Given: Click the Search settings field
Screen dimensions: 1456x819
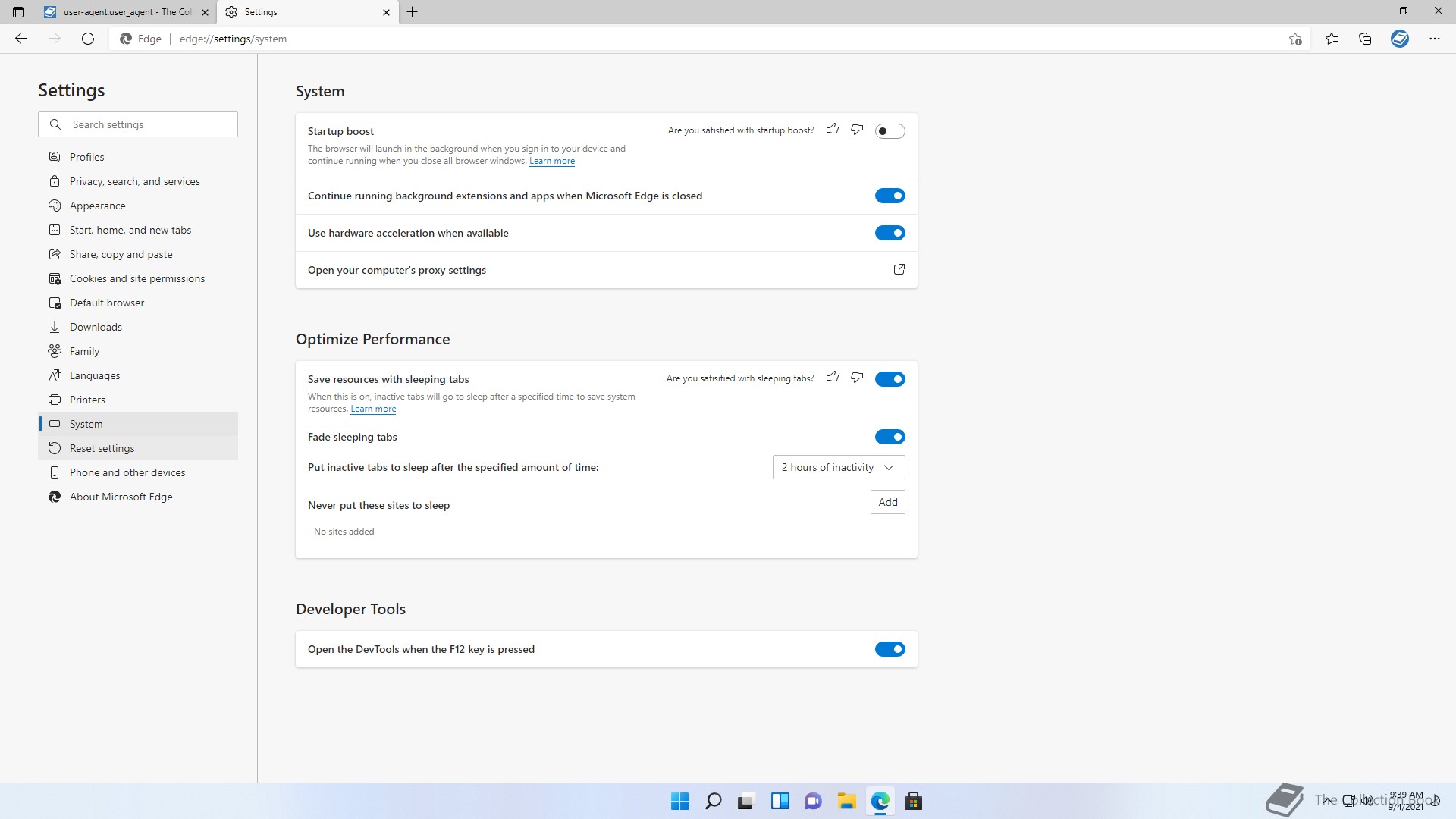Looking at the screenshot, I should (138, 124).
